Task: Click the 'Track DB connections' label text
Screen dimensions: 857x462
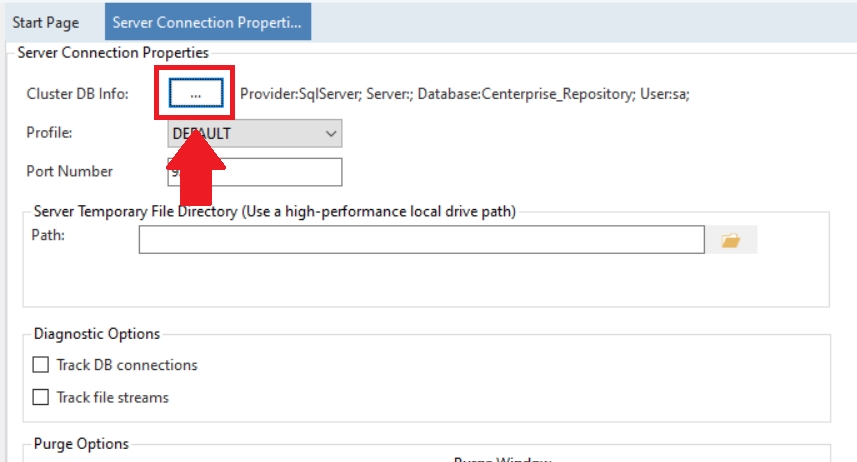Action: (127, 365)
